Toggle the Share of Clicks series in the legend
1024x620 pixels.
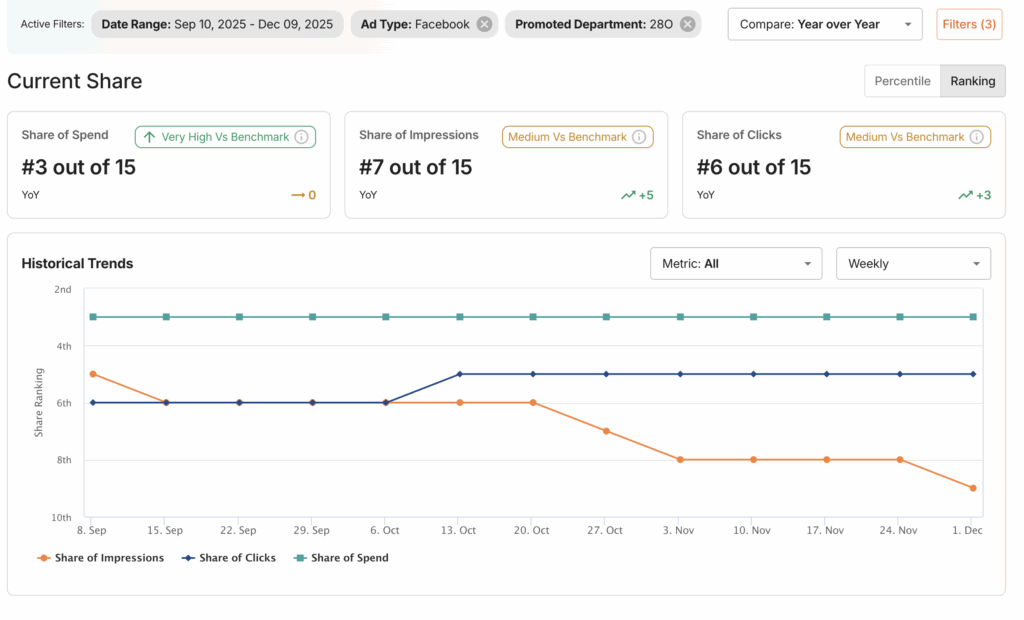[x=228, y=558]
